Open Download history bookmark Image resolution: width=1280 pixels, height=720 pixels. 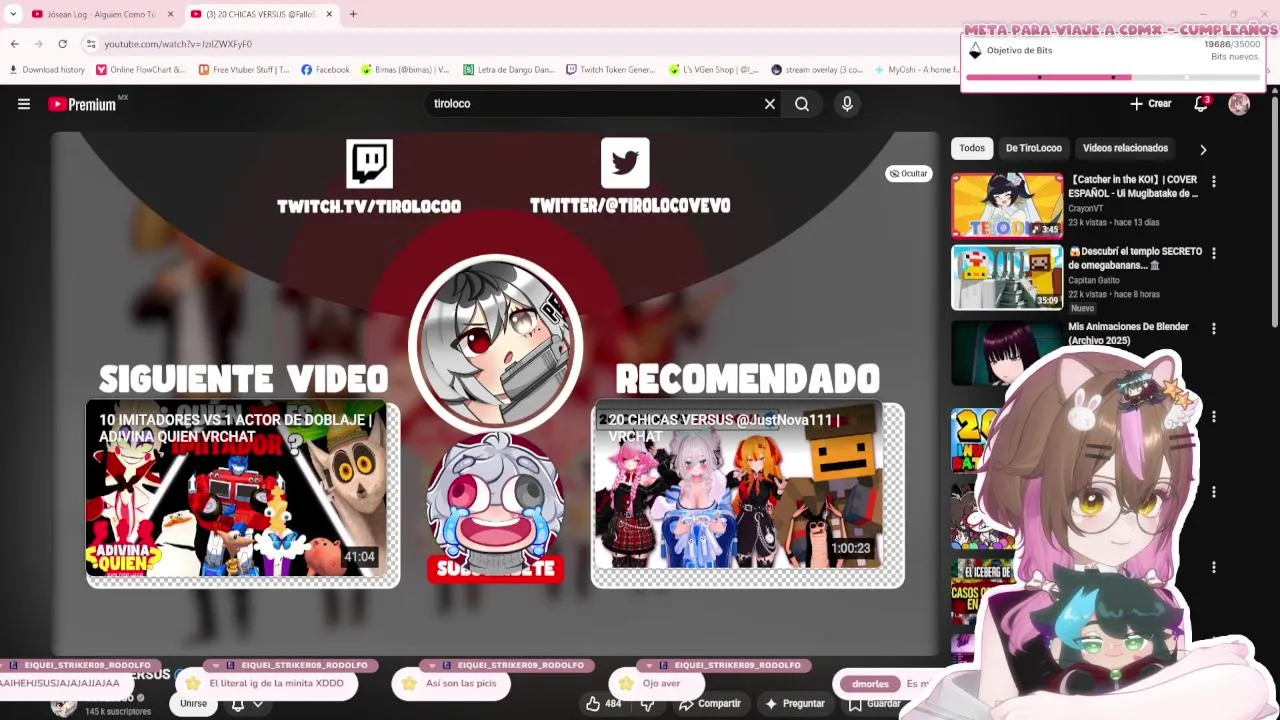pyautogui.click(x=47, y=70)
